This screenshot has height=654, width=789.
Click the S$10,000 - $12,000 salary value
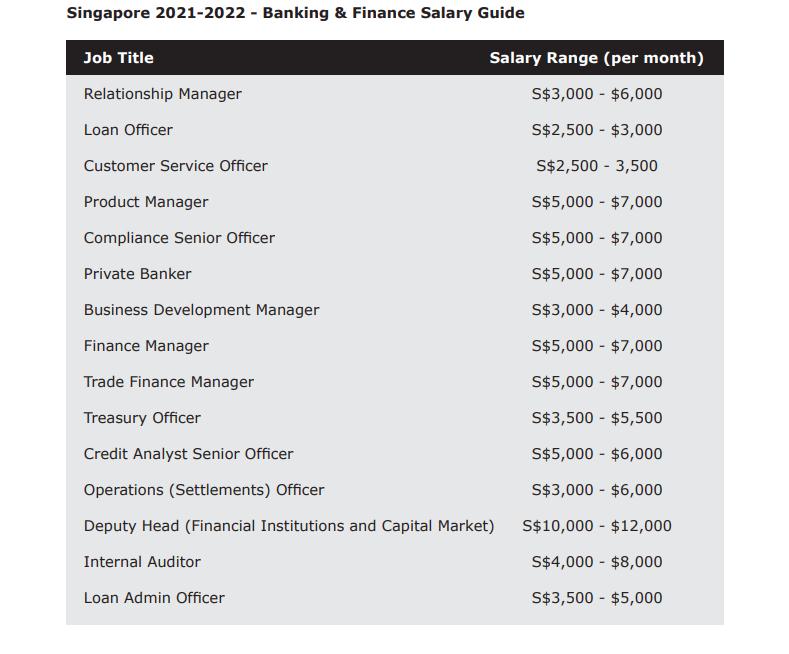(x=597, y=526)
